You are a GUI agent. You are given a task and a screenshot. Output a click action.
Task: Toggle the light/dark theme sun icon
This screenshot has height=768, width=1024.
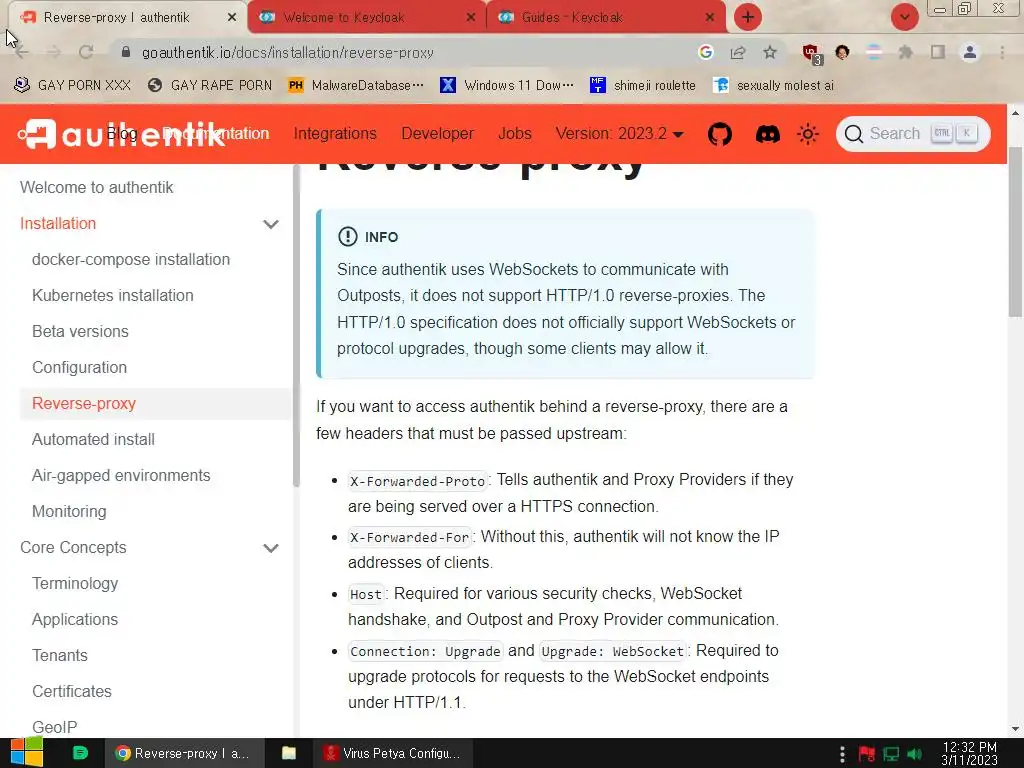808,134
